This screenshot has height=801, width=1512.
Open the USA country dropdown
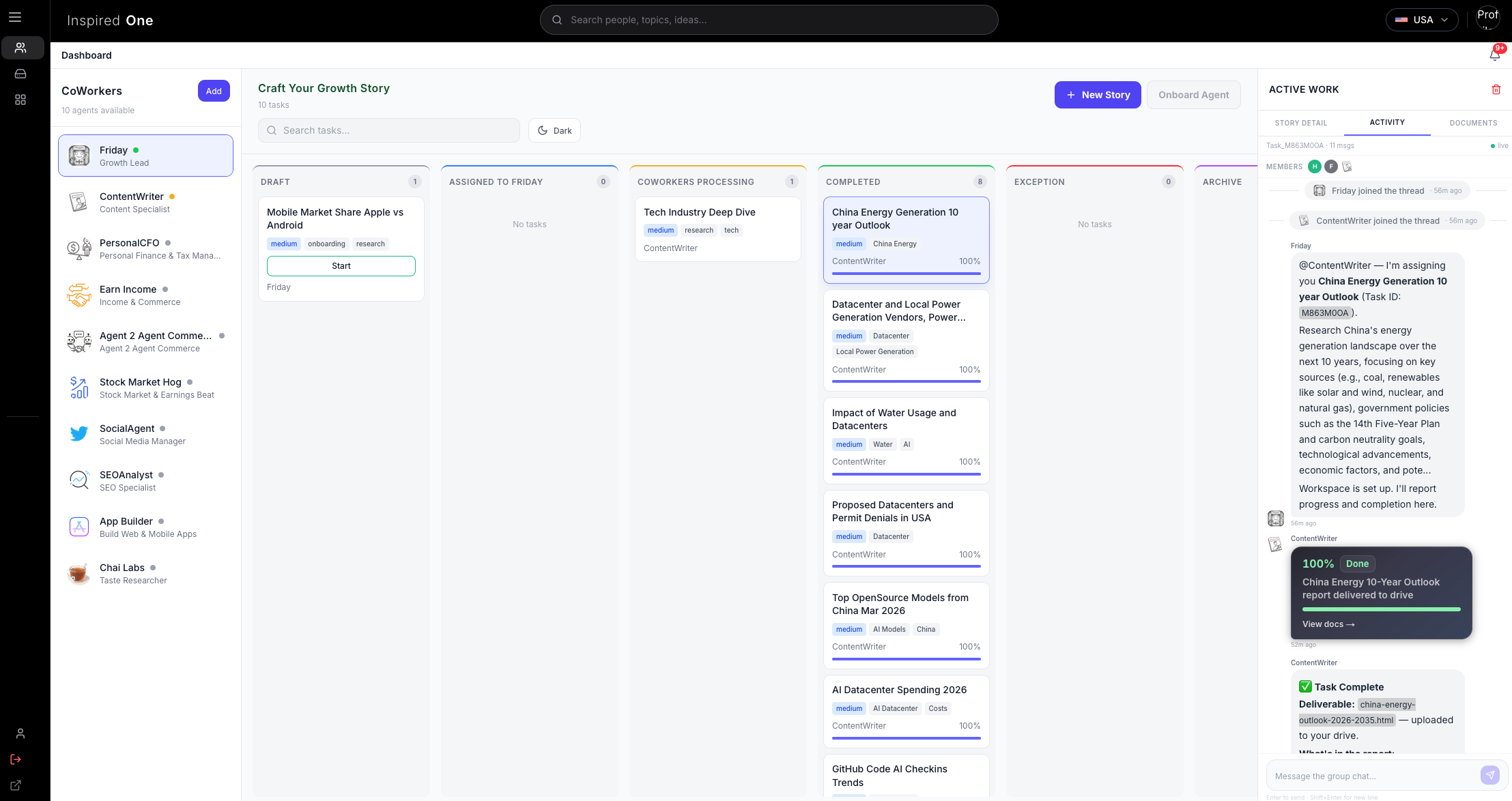pyautogui.click(x=1422, y=19)
